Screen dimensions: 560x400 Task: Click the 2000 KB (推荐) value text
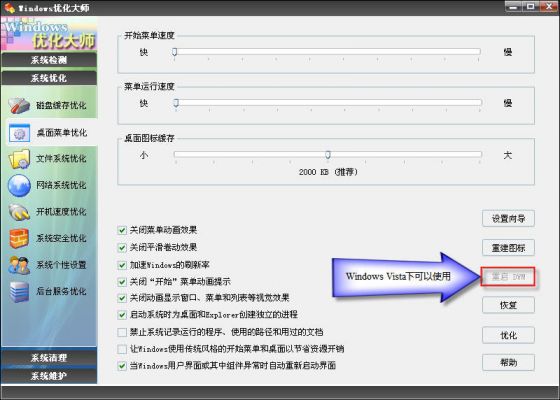click(x=328, y=172)
